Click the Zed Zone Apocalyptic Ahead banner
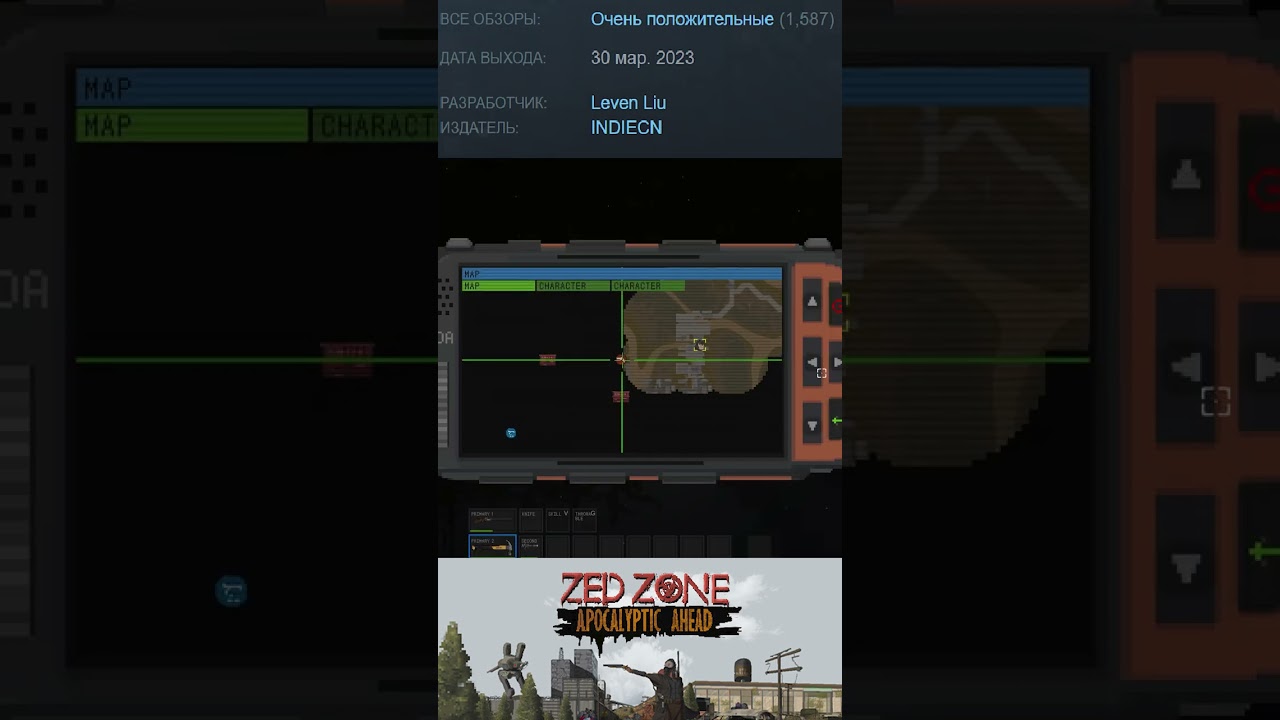 tap(640, 639)
